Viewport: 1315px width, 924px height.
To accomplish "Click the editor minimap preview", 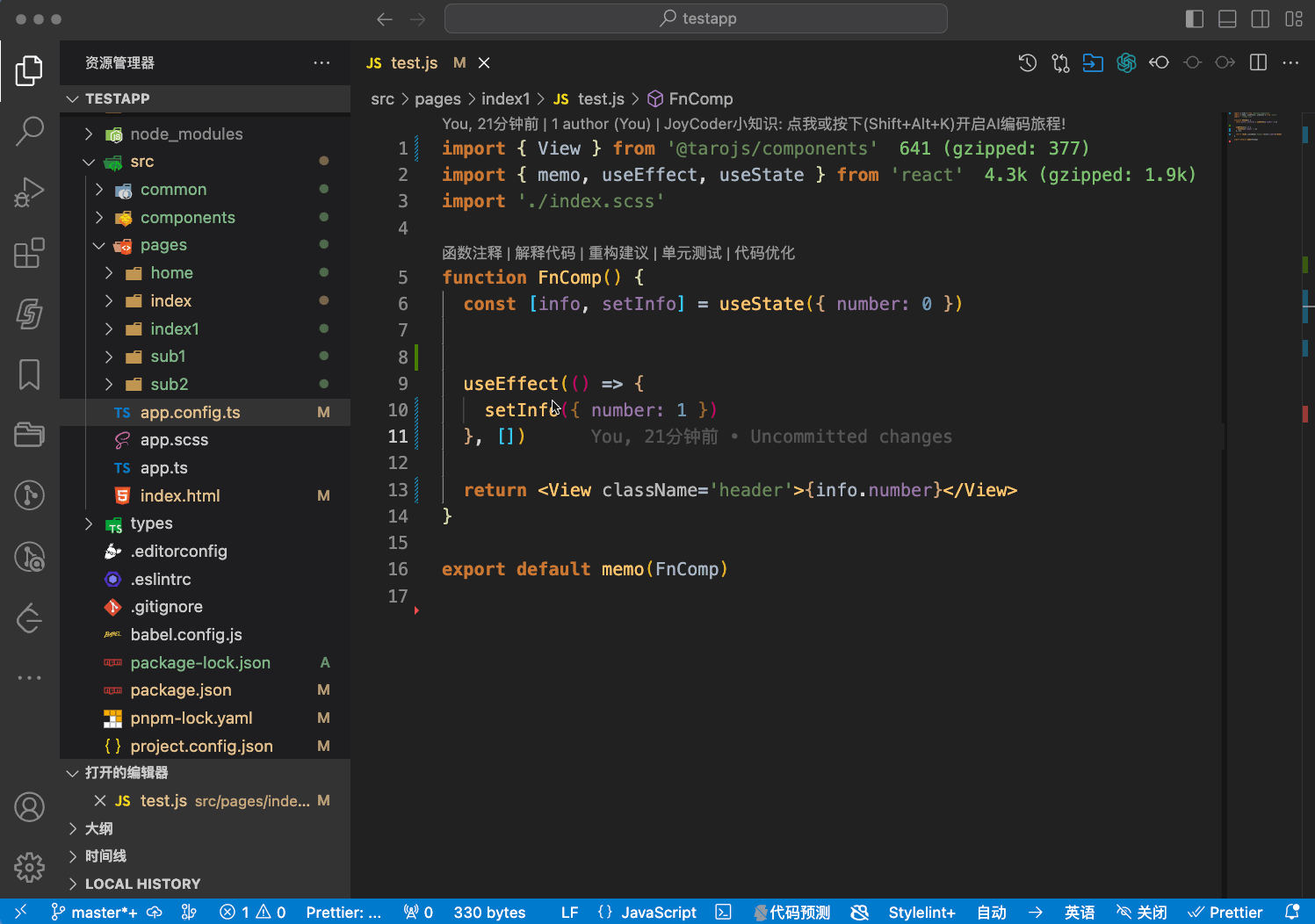I will coord(1256,127).
